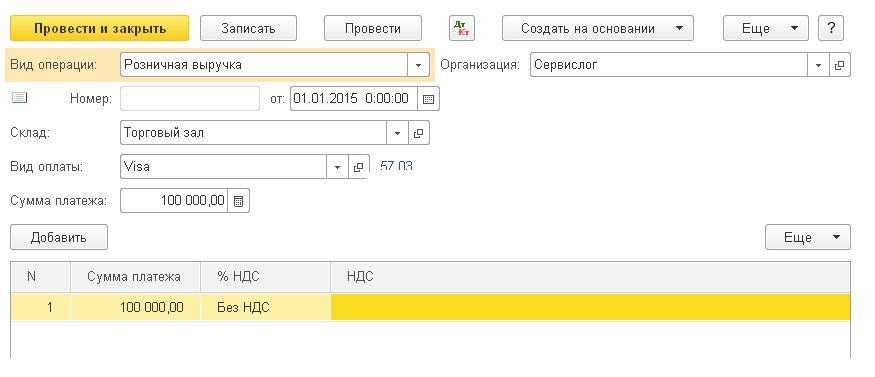
Task: Open the calculator for Сумма платежа
Action: [x=239, y=201]
